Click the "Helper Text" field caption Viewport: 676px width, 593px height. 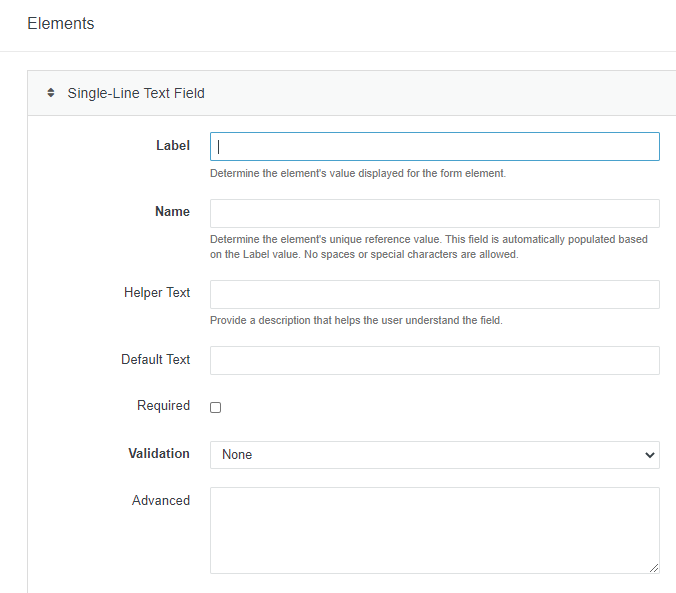(x=157, y=293)
